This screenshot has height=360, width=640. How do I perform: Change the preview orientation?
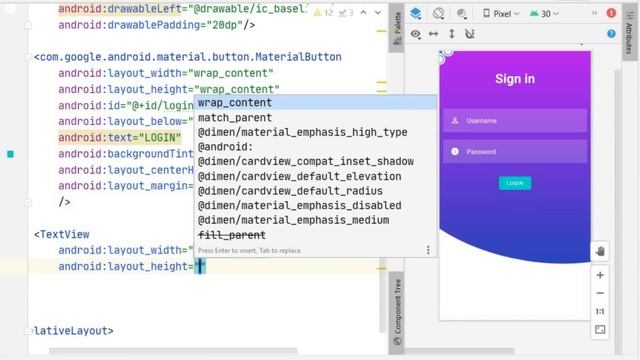click(x=439, y=13)
